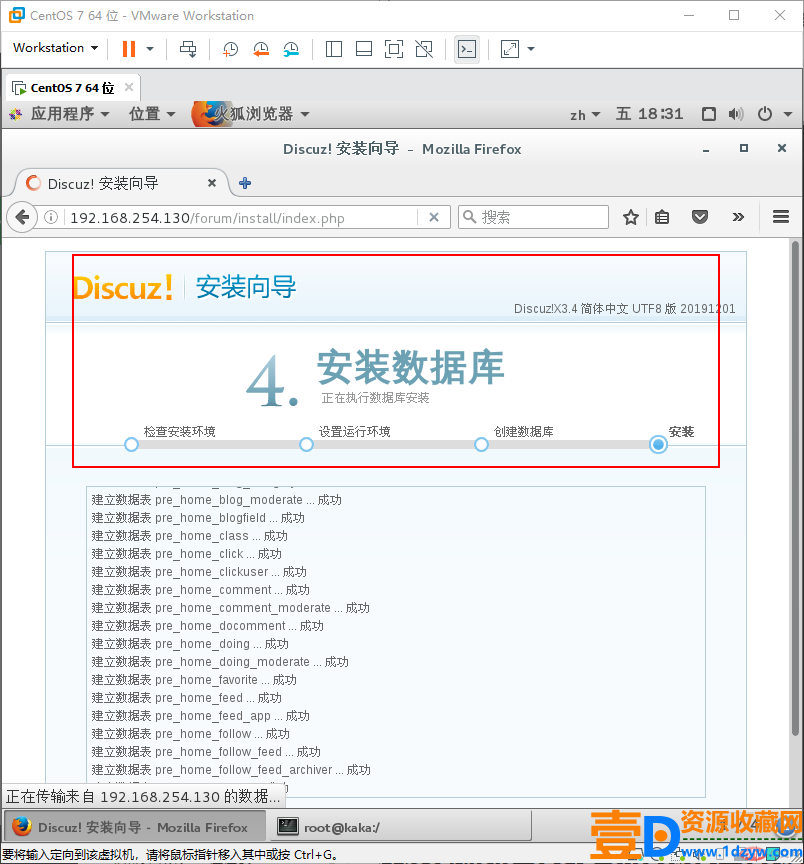The image size is (804, 864).
Task: Open the Firefox hamburger menu
Action: 781,217
